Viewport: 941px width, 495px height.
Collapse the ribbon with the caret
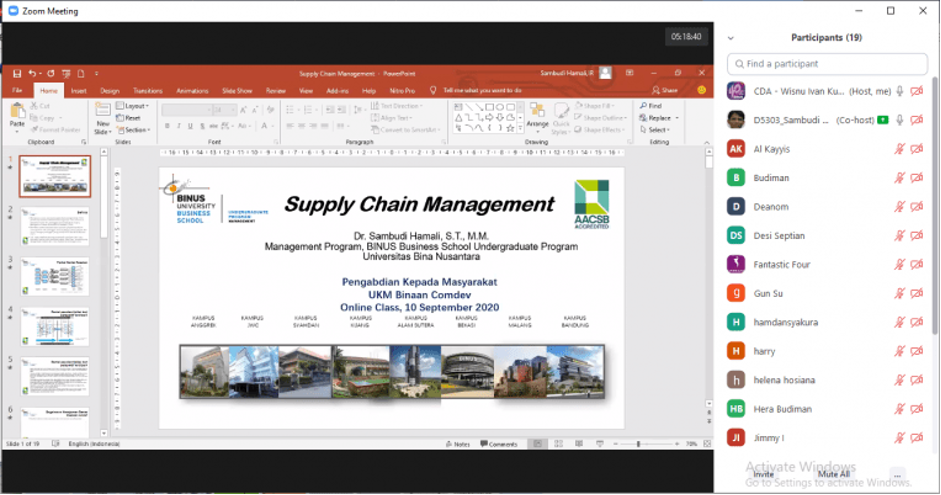click(706, 143)
